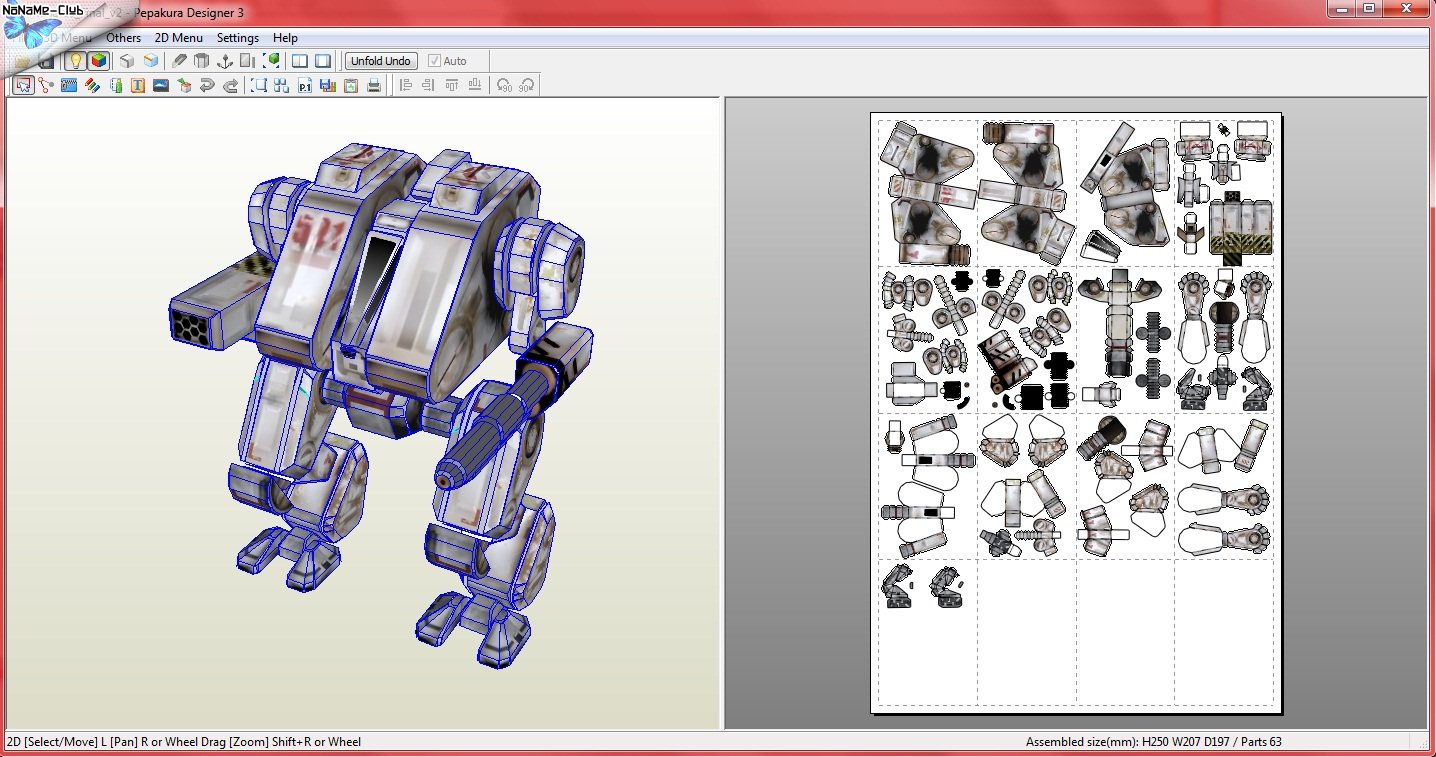Screen dimensions: 1436x757
Task: Expand the Help menu
Action: coord(285,38)
